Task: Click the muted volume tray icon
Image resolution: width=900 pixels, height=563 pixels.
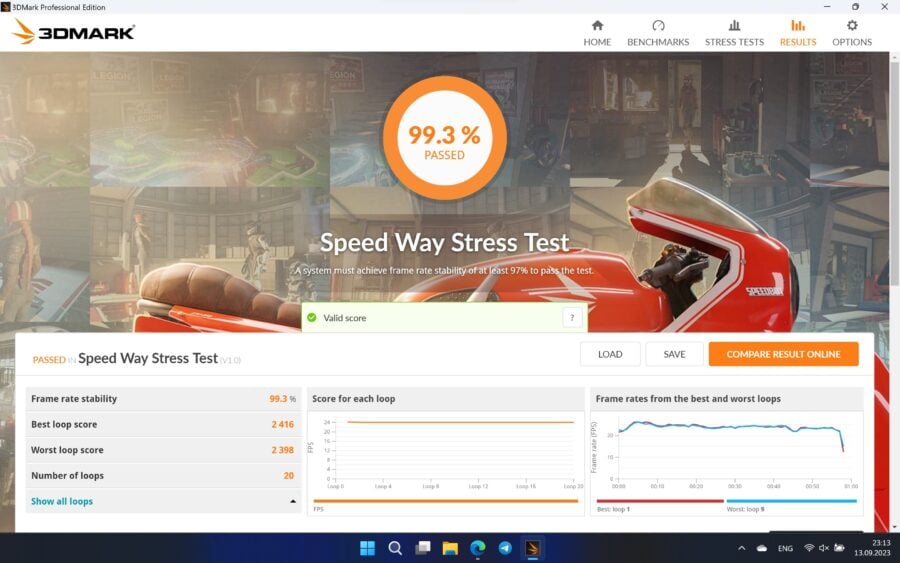Action: point(824,548)
